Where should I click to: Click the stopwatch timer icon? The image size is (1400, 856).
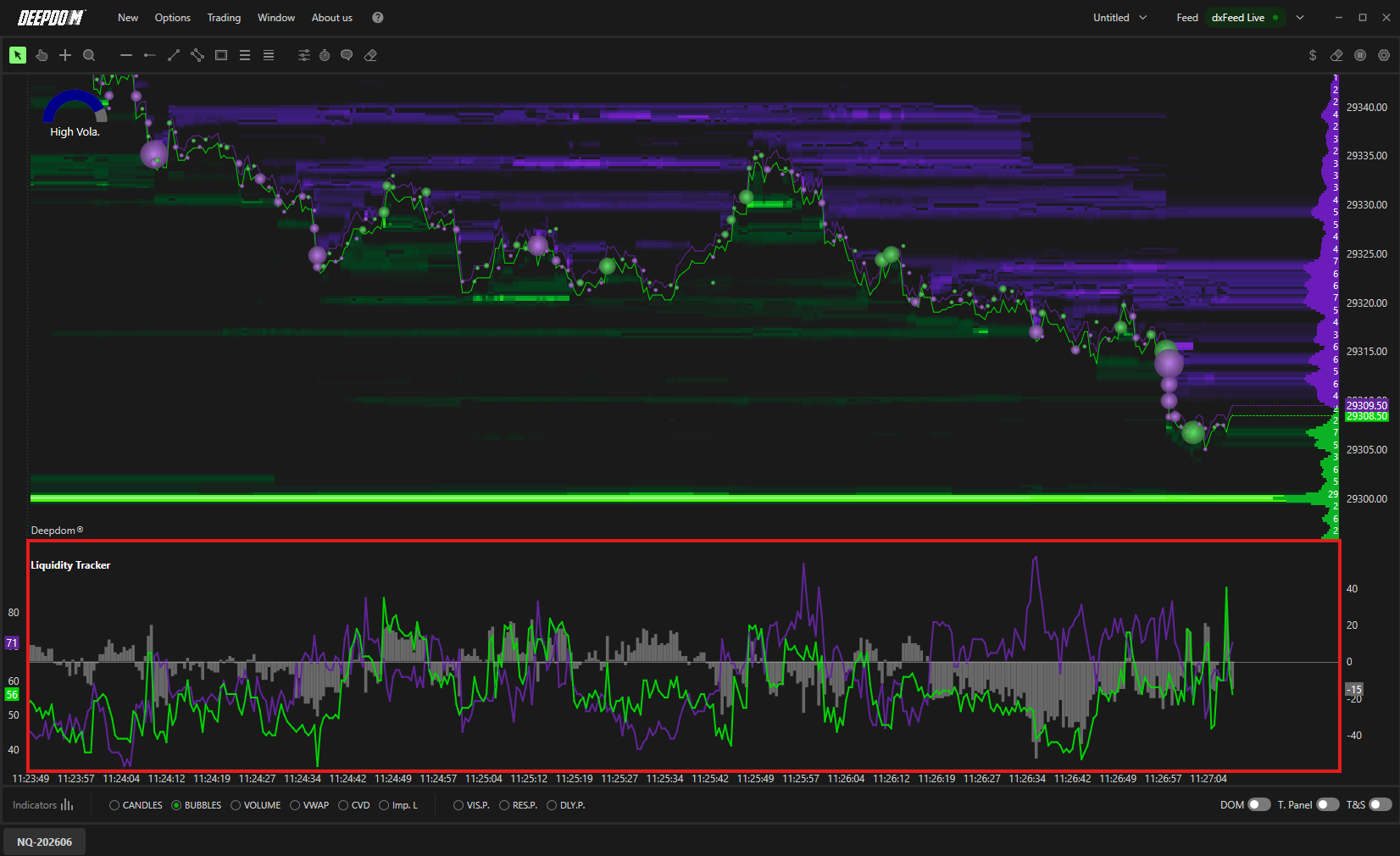tap(325, 55)
